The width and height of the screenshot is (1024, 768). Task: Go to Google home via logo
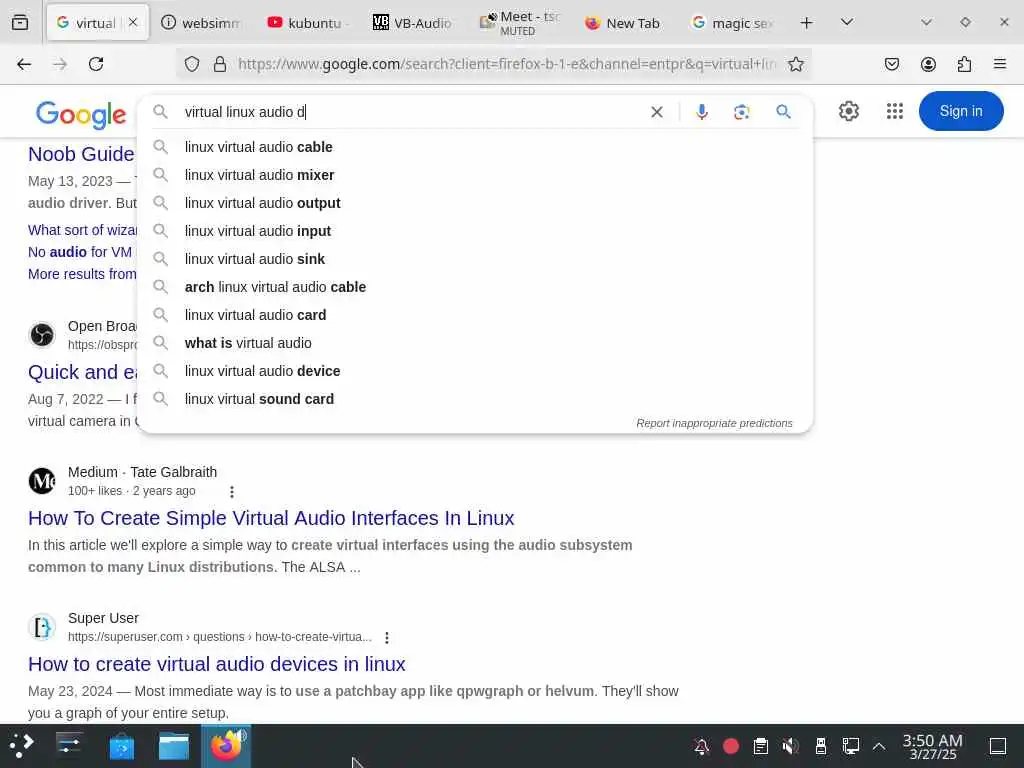point(81,114)
